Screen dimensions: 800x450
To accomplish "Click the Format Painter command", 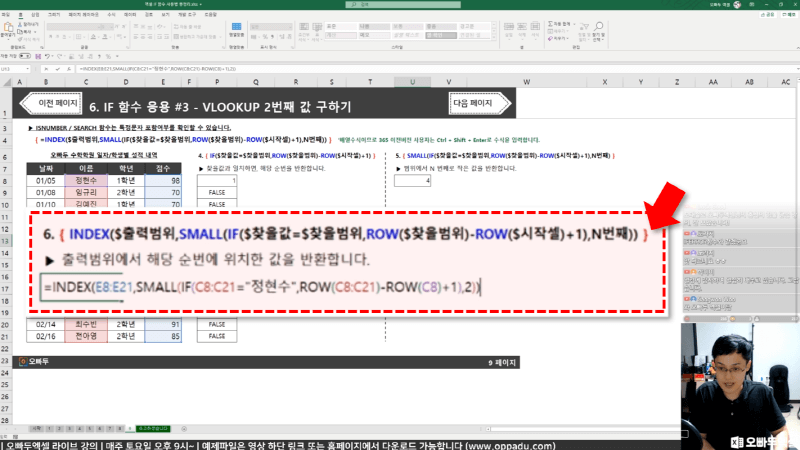I will (x=29, y=39).
